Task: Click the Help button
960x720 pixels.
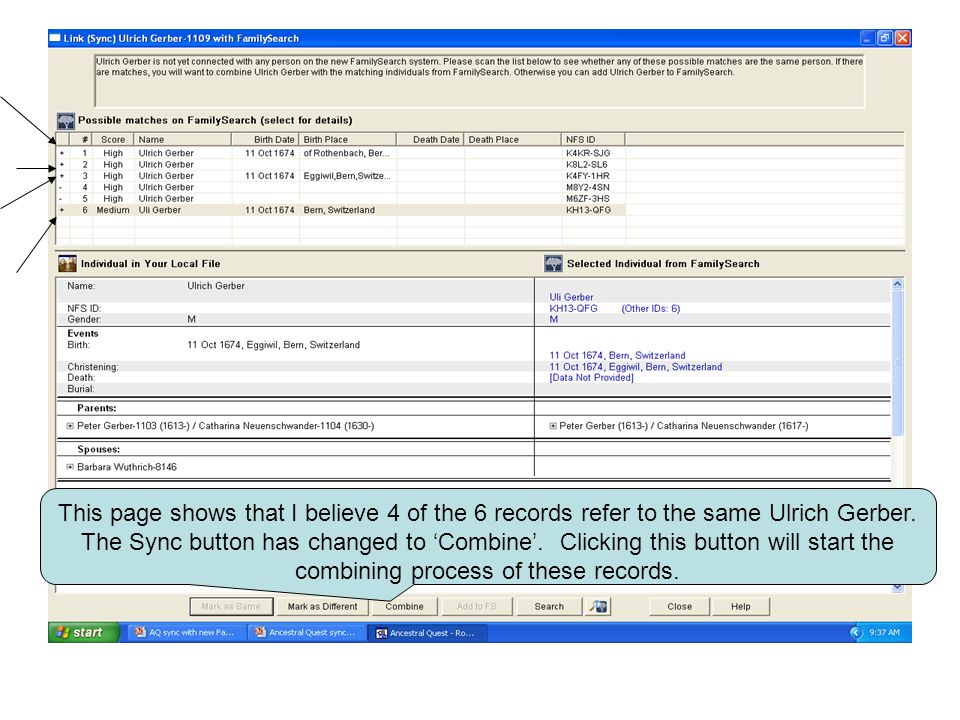Action: click(x=740, y=607)
